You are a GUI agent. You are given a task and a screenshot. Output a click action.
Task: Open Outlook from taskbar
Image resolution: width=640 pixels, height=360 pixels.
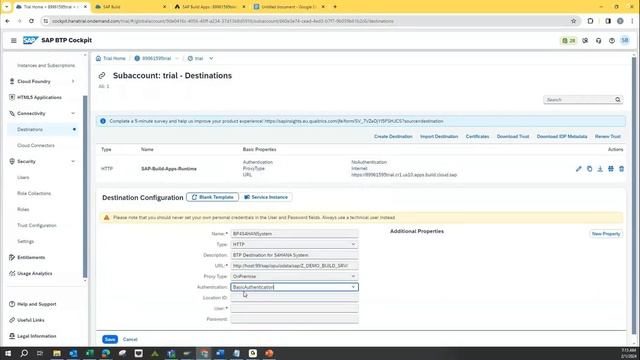point(73,353)
